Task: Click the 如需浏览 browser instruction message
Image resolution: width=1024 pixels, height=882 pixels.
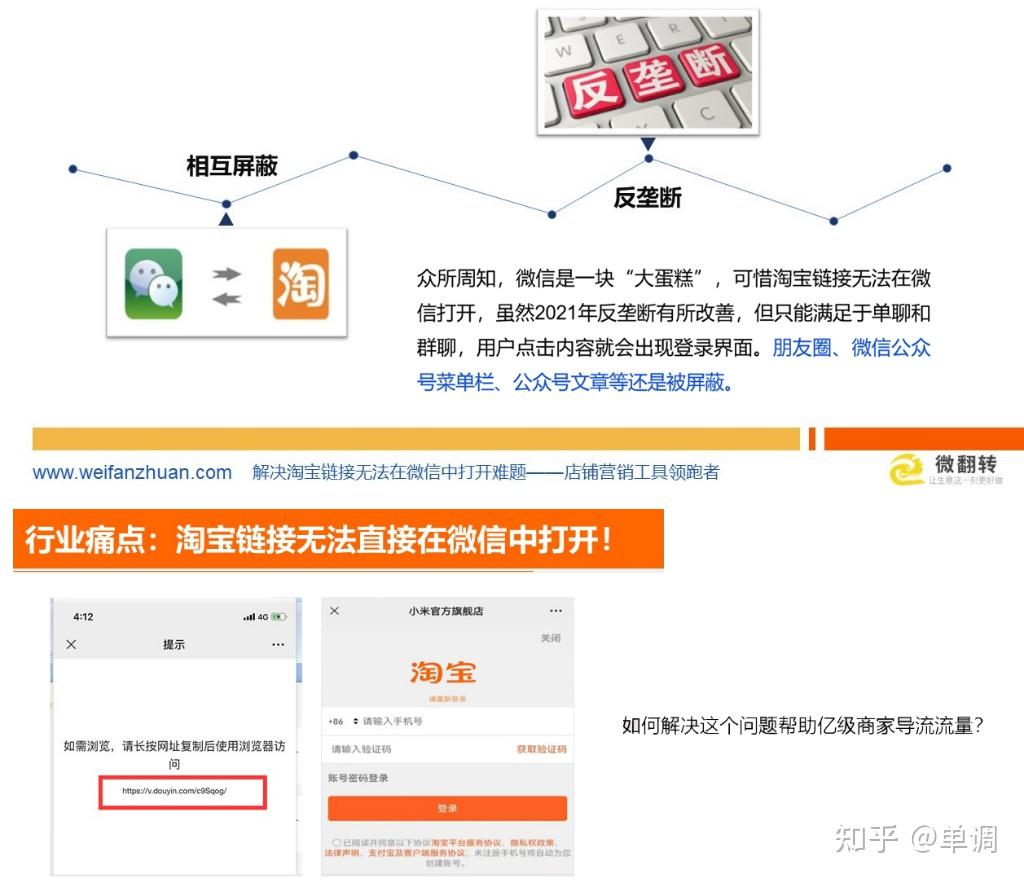Action: click(174, 754)
